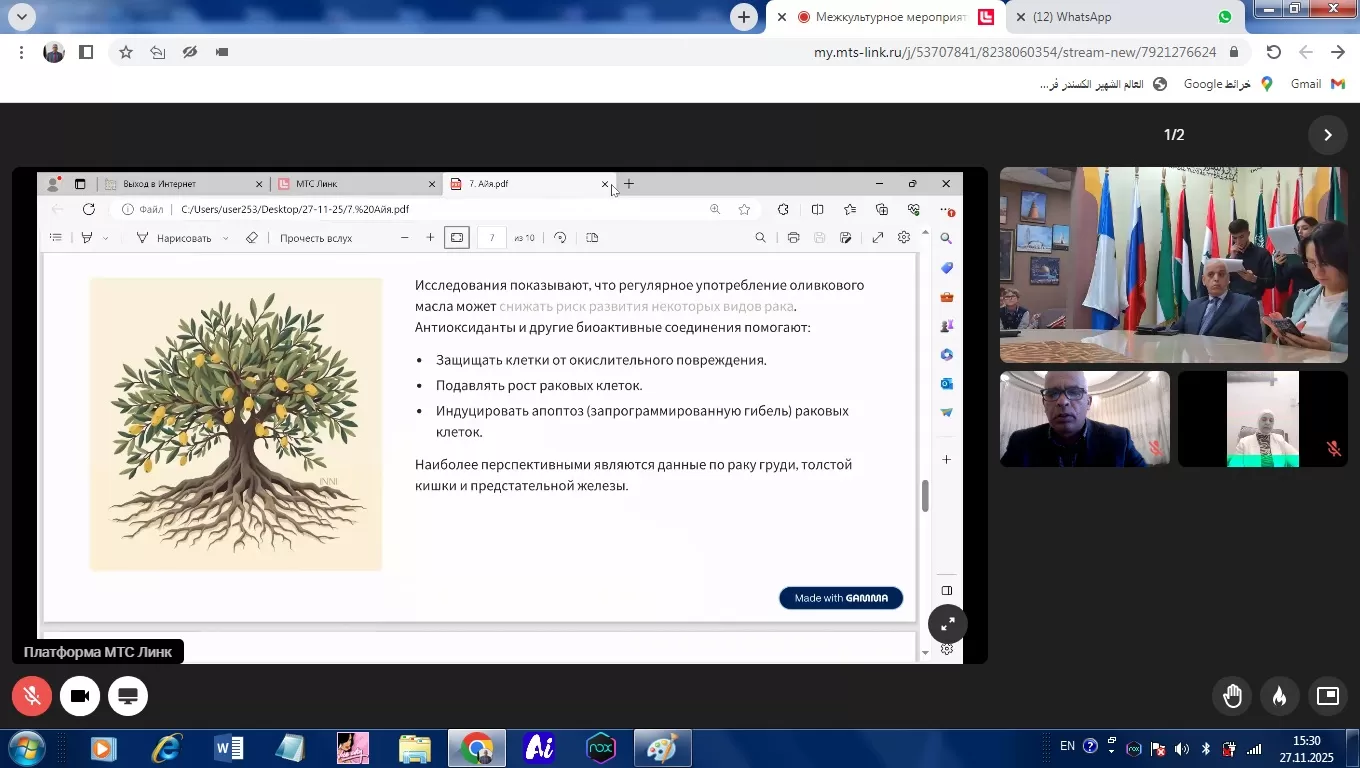Open the Chrome tab search dropdown
Viewport: 1360px width, 768px height.
(x=21, y=16)
